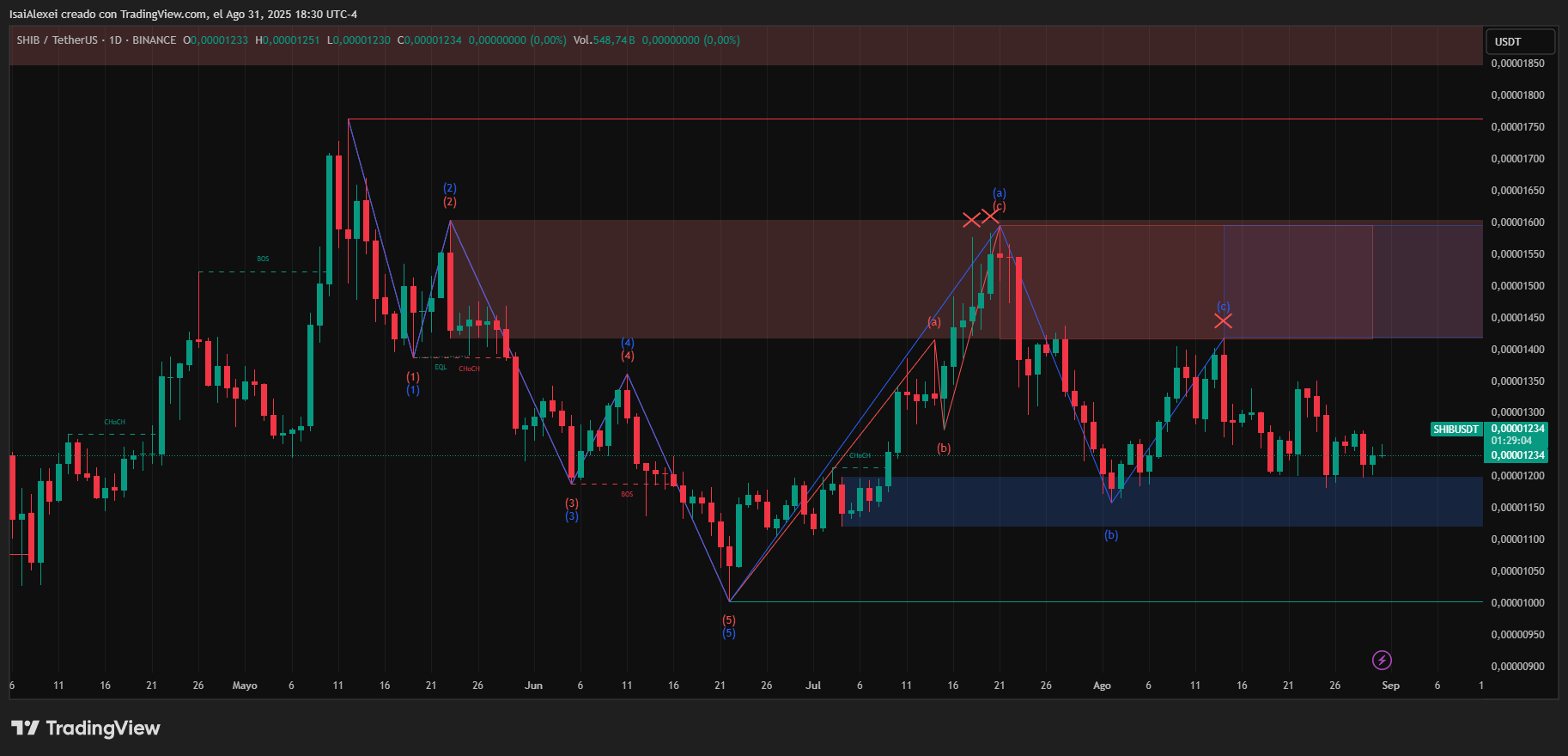Click the blue (b) label at August low
The width and height of the screenshot is (1568, 756).
(x=1111, y=535)
